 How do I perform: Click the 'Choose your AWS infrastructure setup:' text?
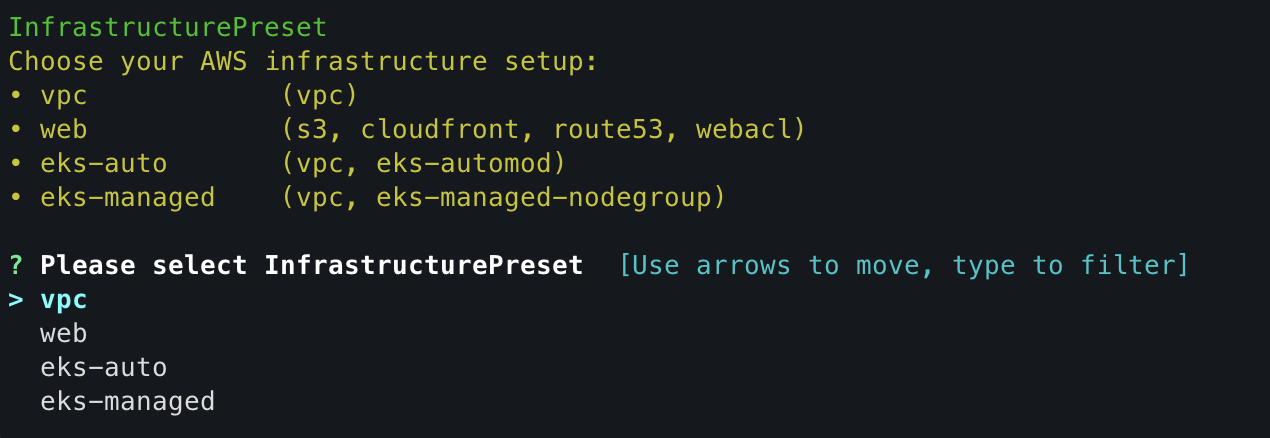tap(303, 61)
